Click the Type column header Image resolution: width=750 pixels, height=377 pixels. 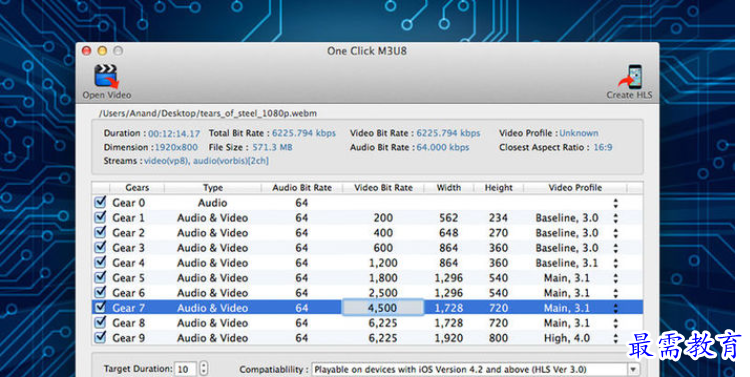pos(213,188)
